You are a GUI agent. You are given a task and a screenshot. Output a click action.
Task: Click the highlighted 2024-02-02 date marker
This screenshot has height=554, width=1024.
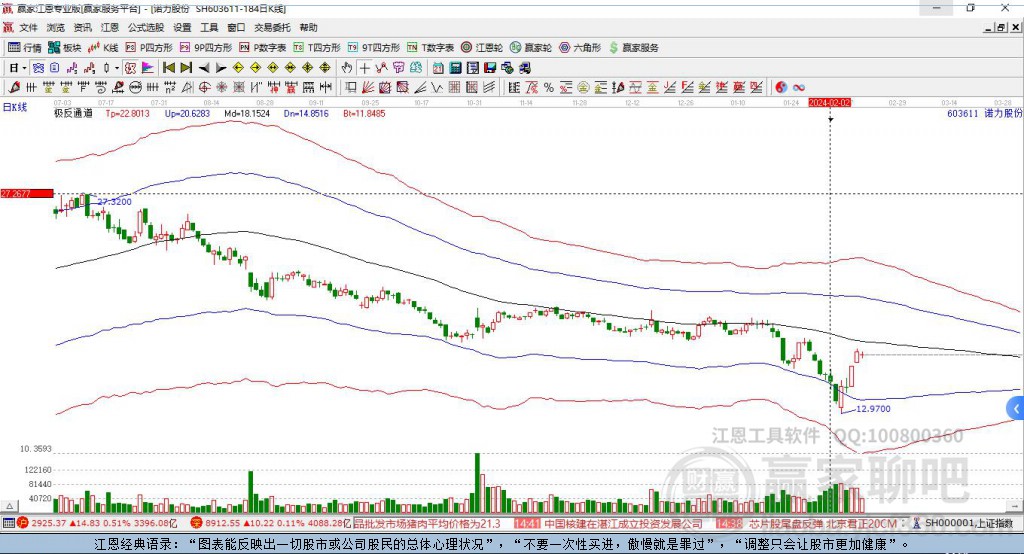point(829,103)
